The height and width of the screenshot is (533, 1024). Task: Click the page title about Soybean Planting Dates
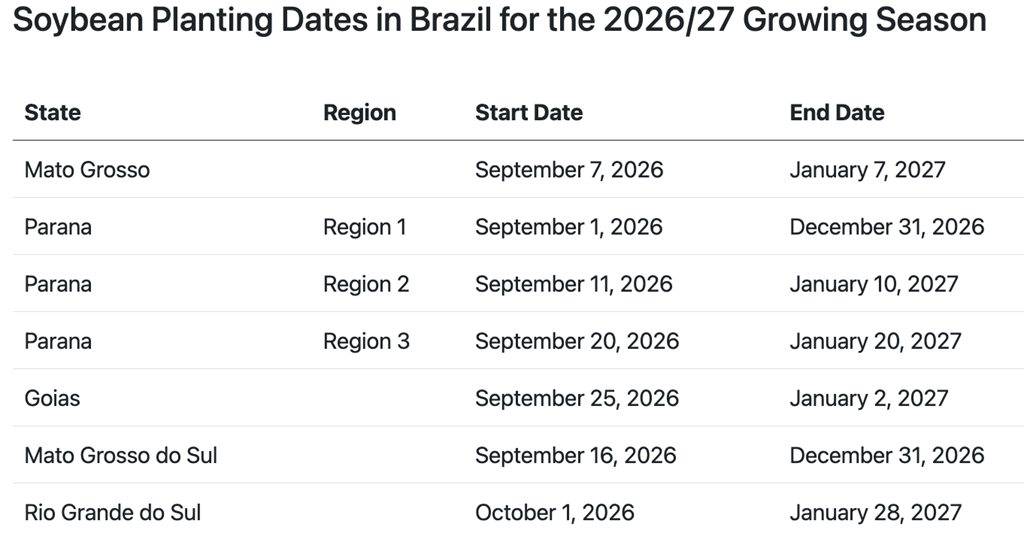click(x=500, y=20)
